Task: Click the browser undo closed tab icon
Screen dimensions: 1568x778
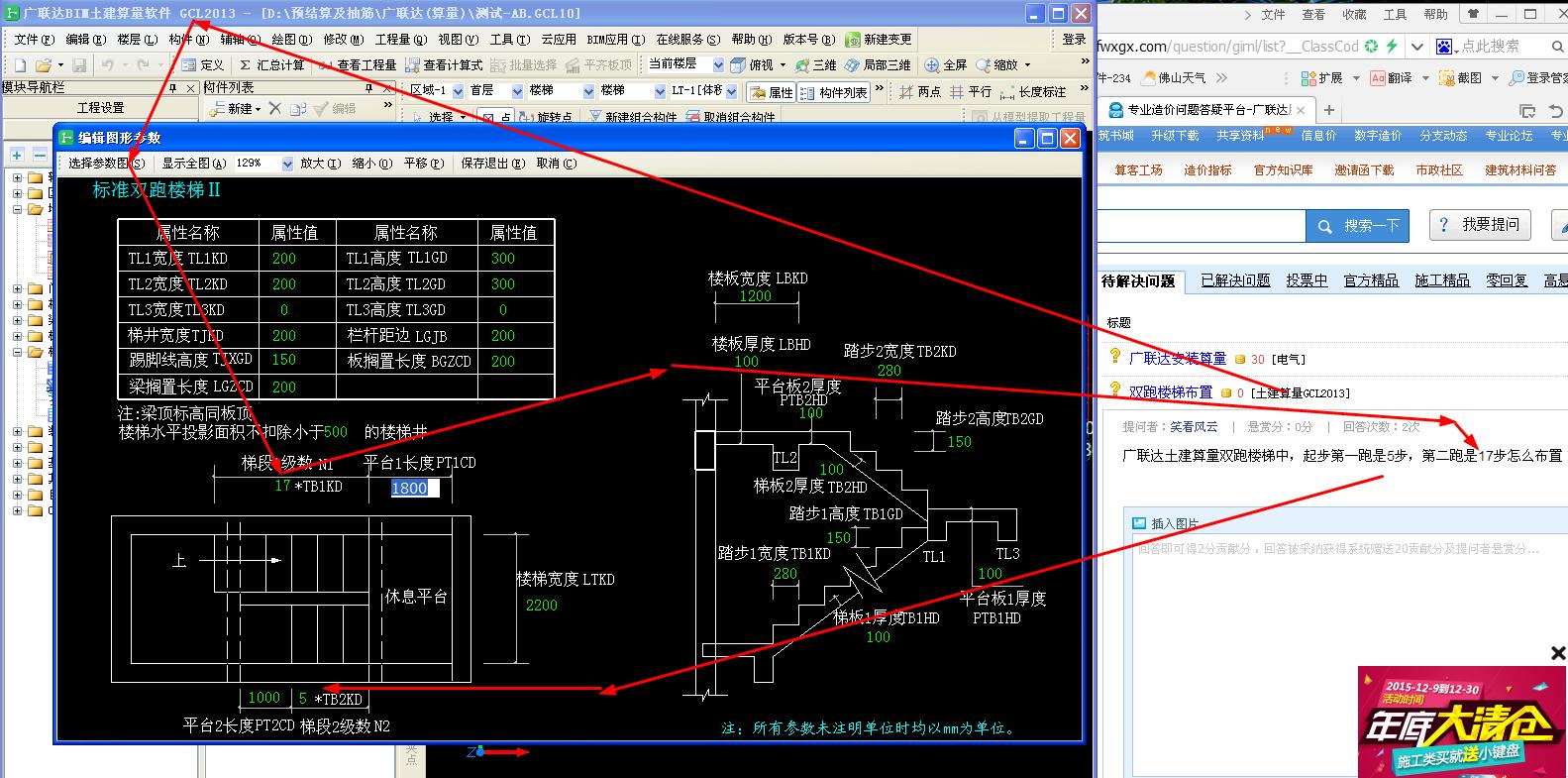Action: (x=1556, y=110)
